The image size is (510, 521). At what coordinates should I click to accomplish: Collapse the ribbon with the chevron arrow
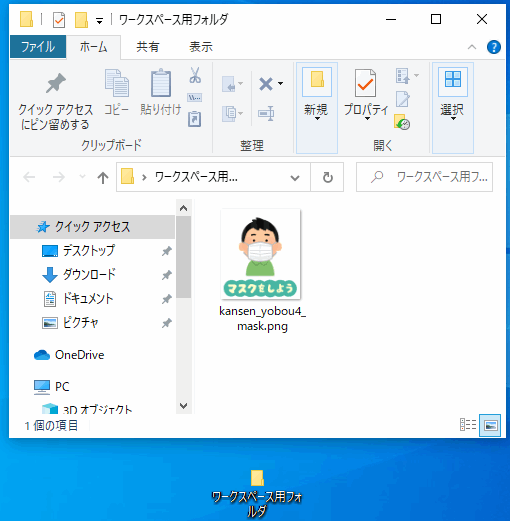tap(472, 47)
